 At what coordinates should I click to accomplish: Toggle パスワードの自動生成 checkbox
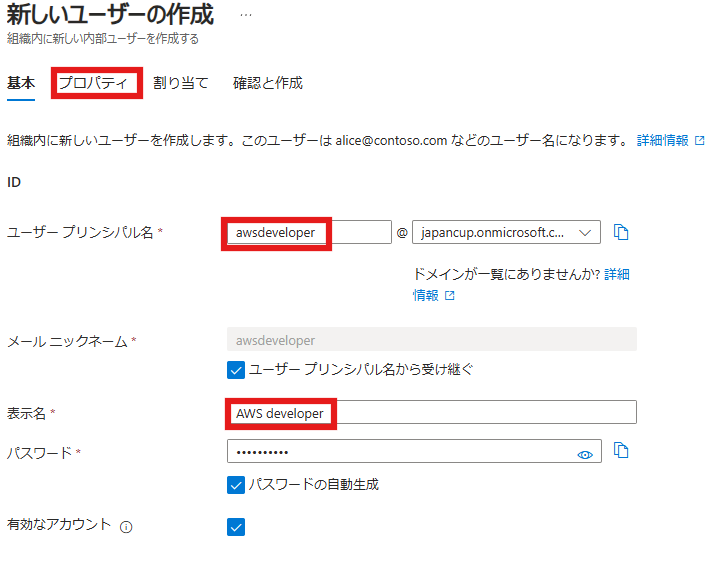[x=236, y=485]
